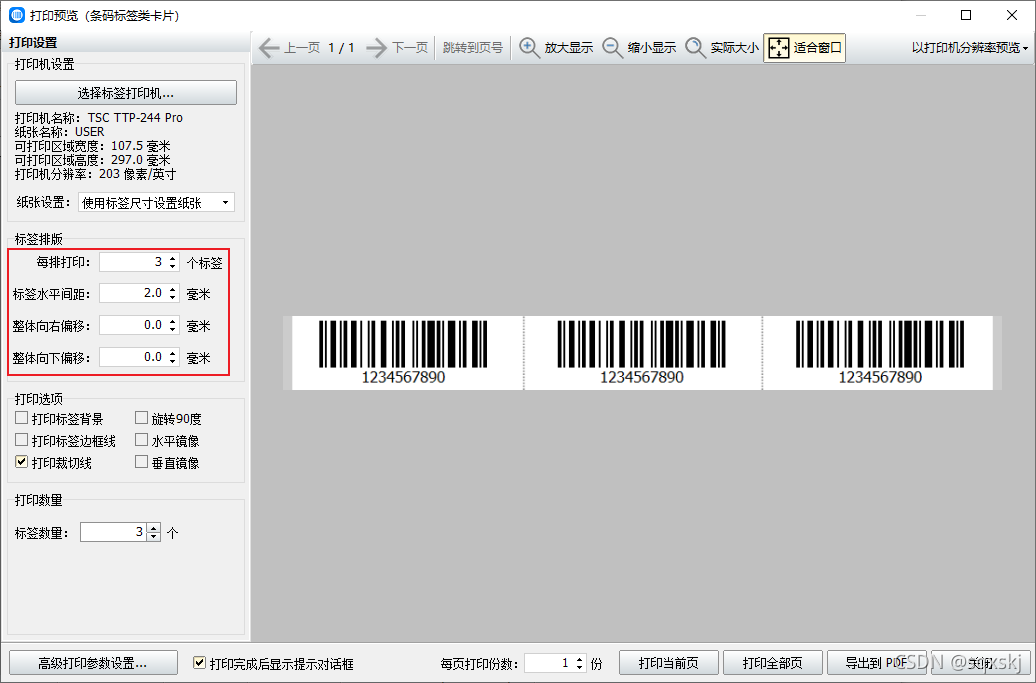
Task: Decrease labels per row 每排打印
Action: tap(172, 266)
